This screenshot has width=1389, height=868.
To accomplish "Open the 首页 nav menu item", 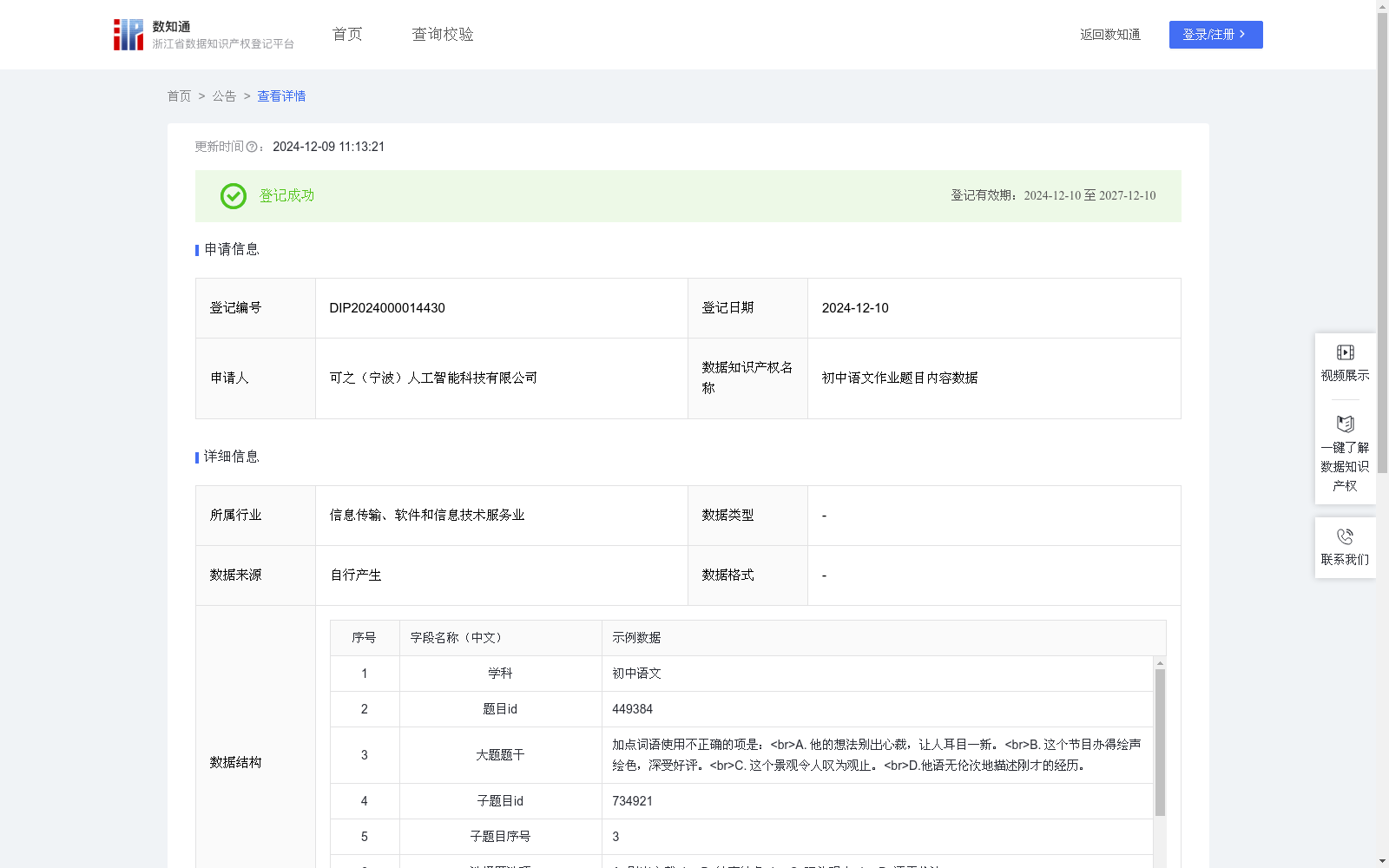I will 347,35.
